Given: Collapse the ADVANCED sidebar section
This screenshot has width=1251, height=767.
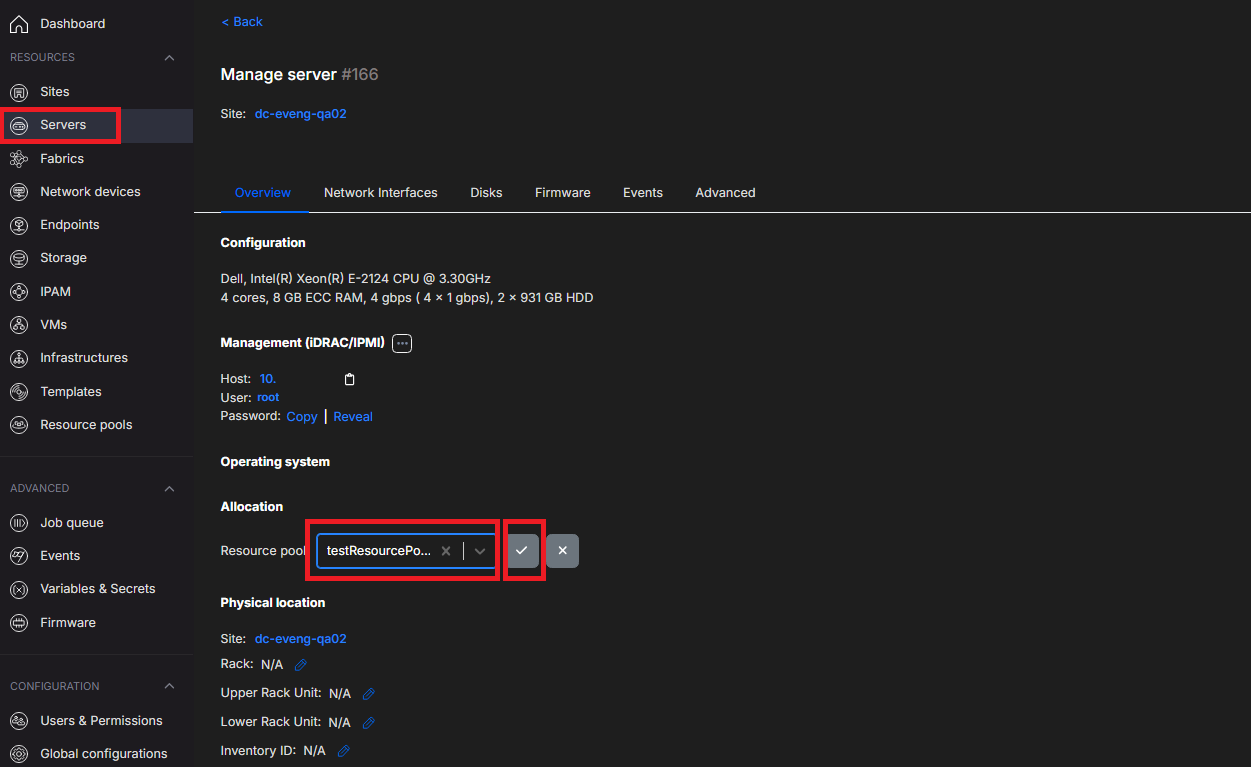Looking at the screenshot, I should [169, 489].
